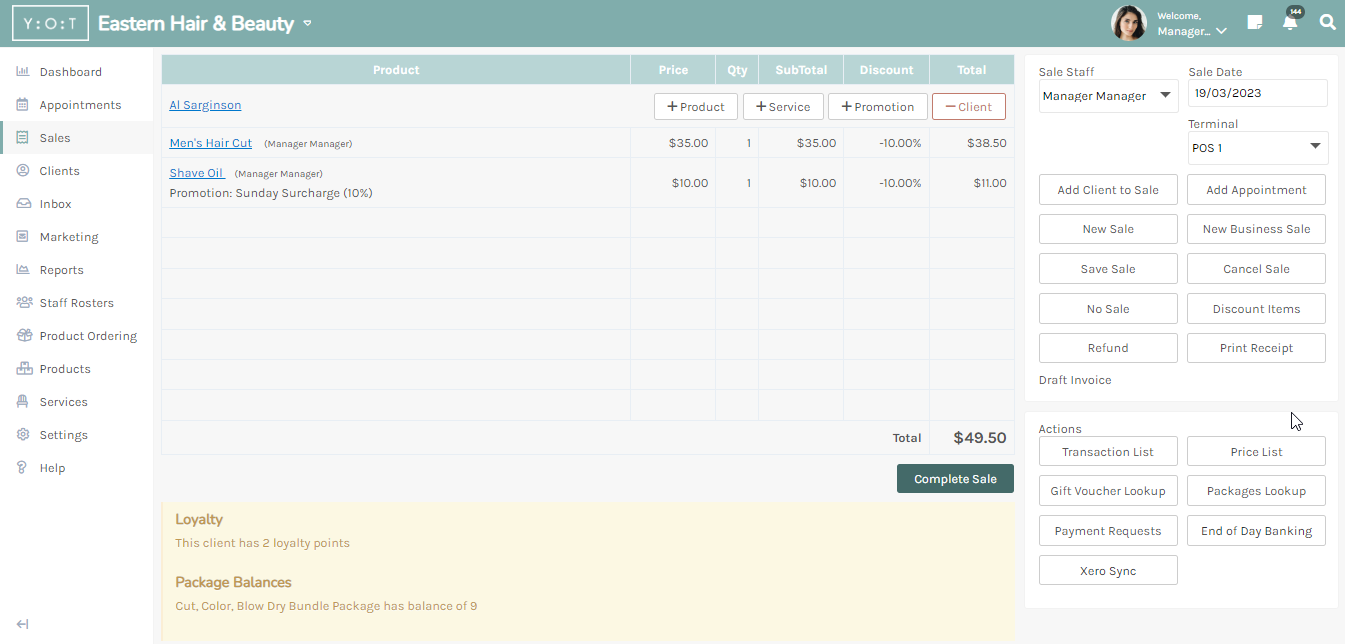The image size is (1345, 644).
Task: Start a New Business Sale
Action: 1256,229
